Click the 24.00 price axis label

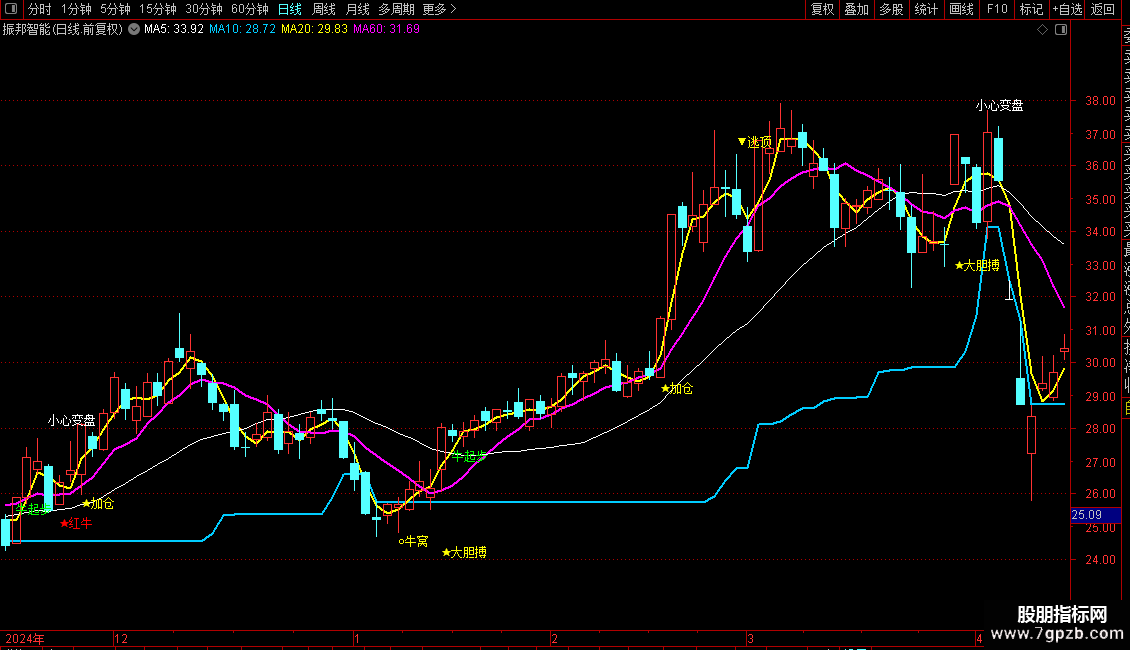1100,559
